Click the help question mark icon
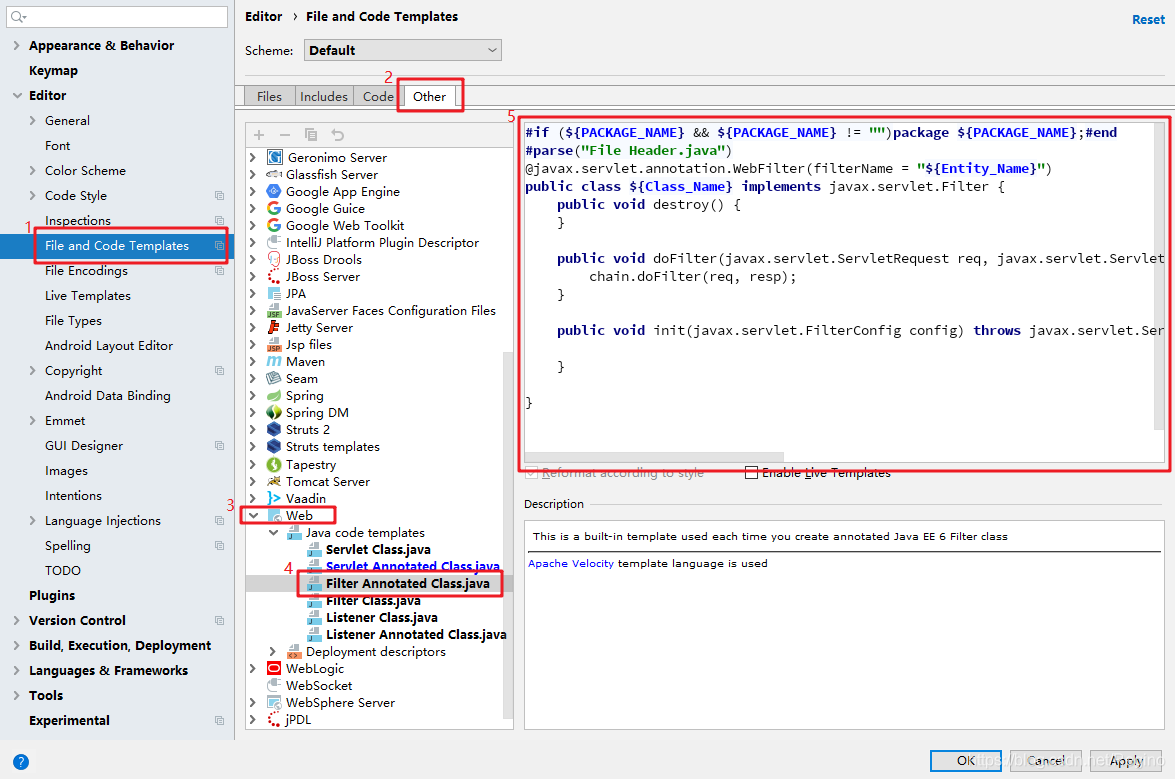The image size is (1175, 779). [x=20, y=762]
